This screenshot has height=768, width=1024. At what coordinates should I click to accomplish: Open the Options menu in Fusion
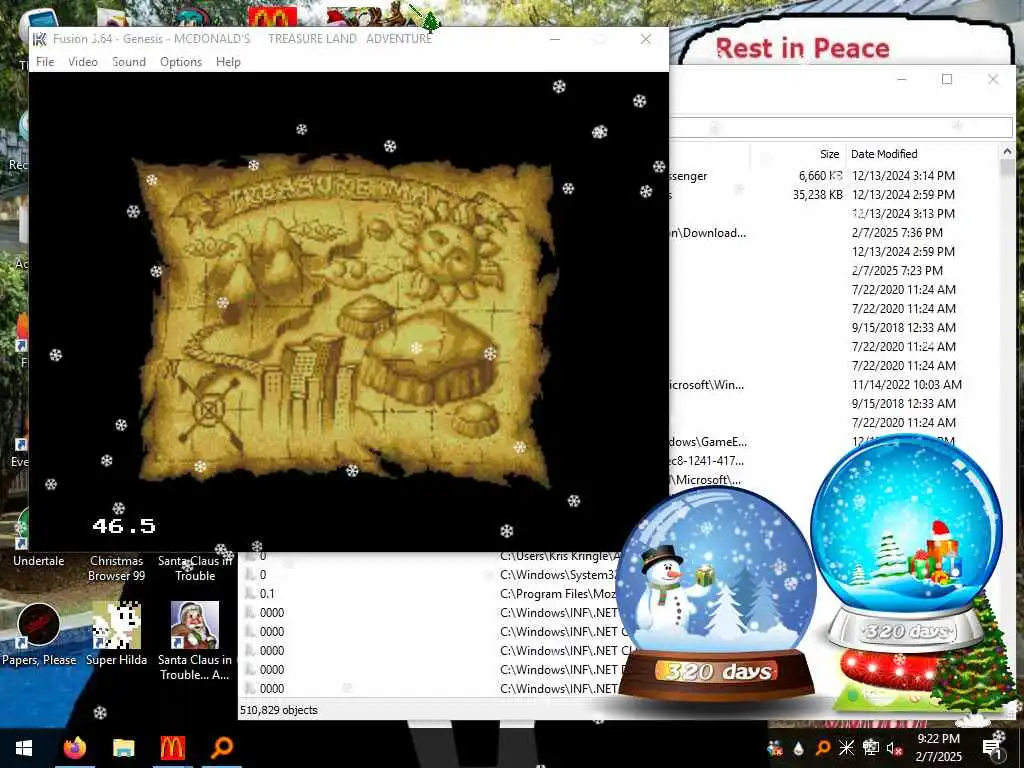181,61
